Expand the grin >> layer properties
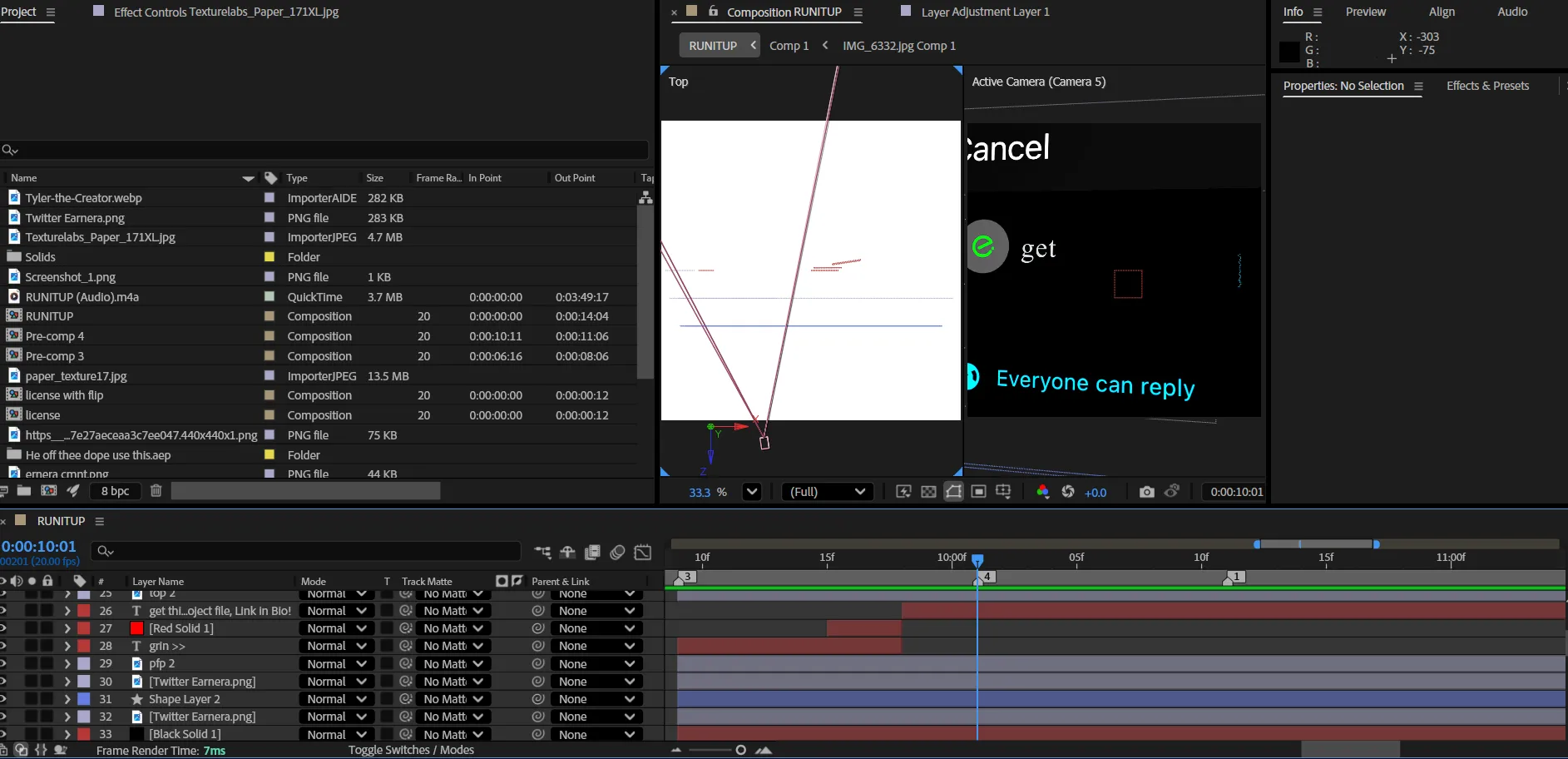 [67, 646]
